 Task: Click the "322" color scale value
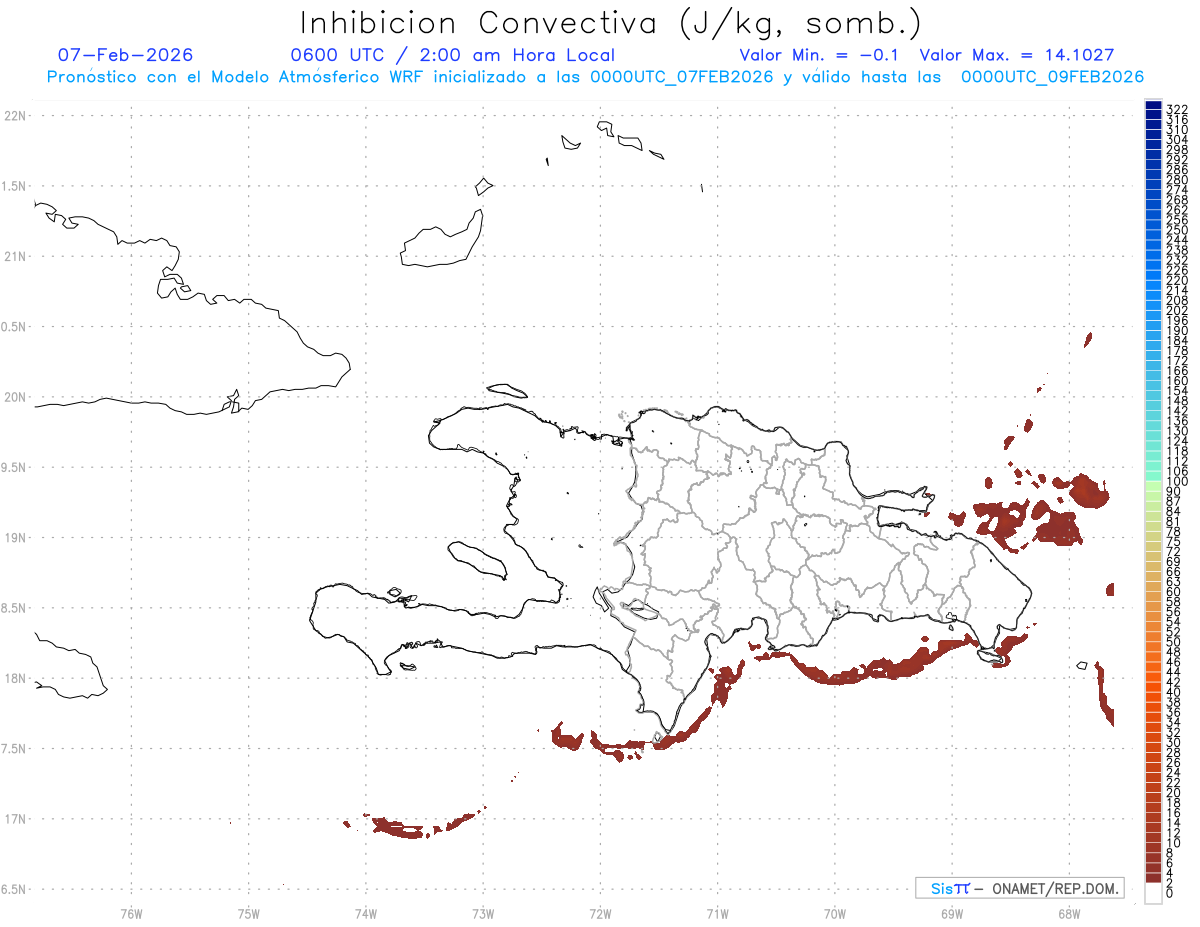[x=1177, y=108]
